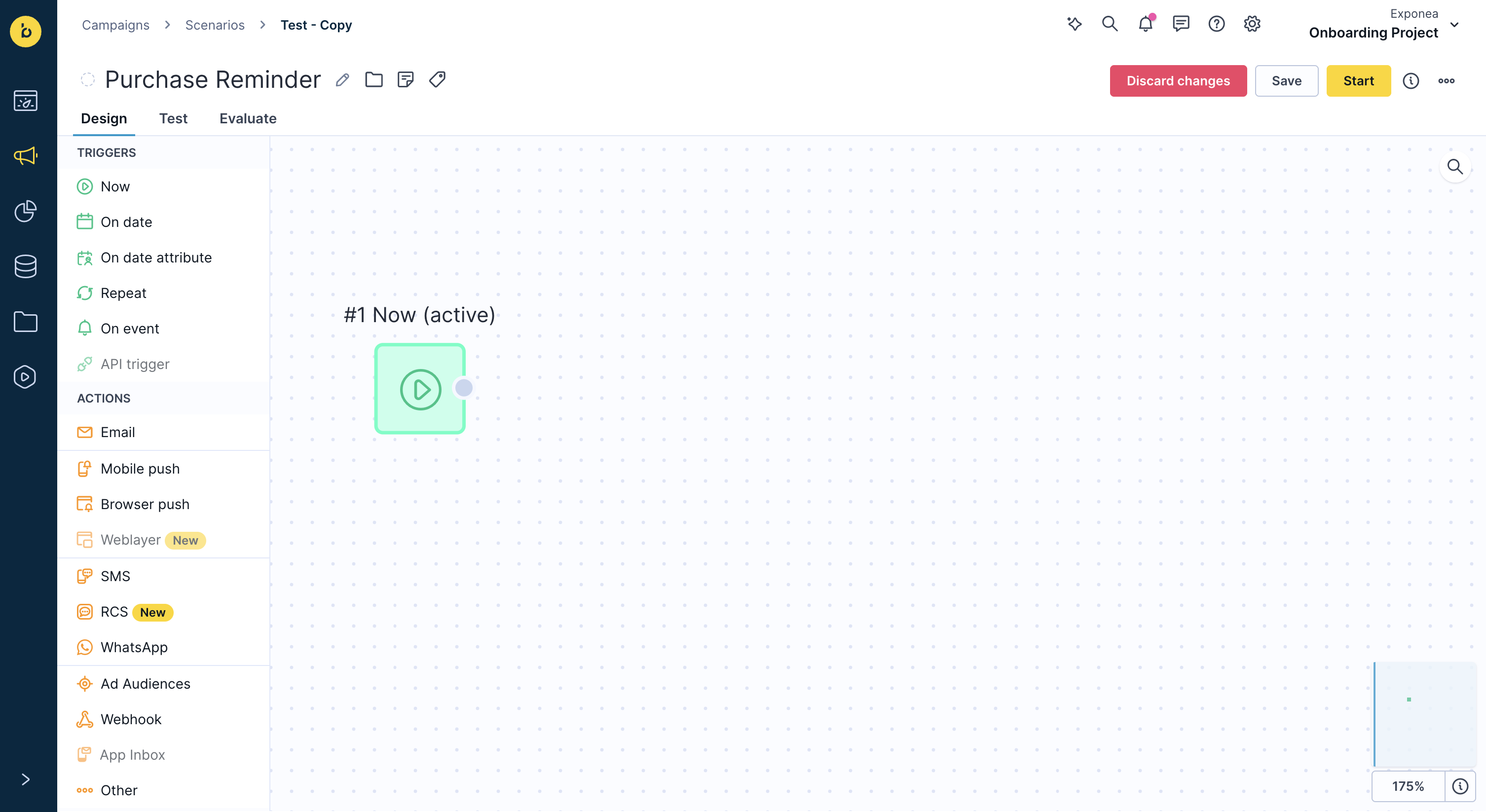Select the #1 Now trigger node on canvas

420,389
